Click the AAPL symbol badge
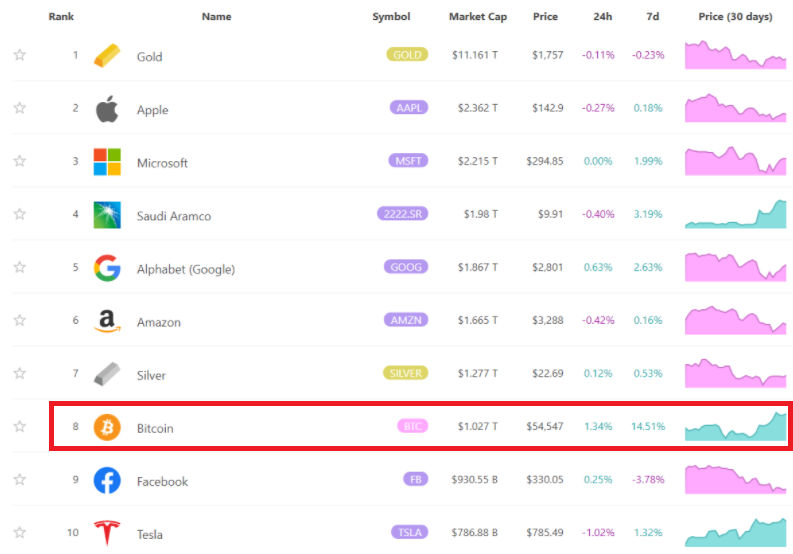This screenshot has width=793, height=554. click(x=409, y=108)
